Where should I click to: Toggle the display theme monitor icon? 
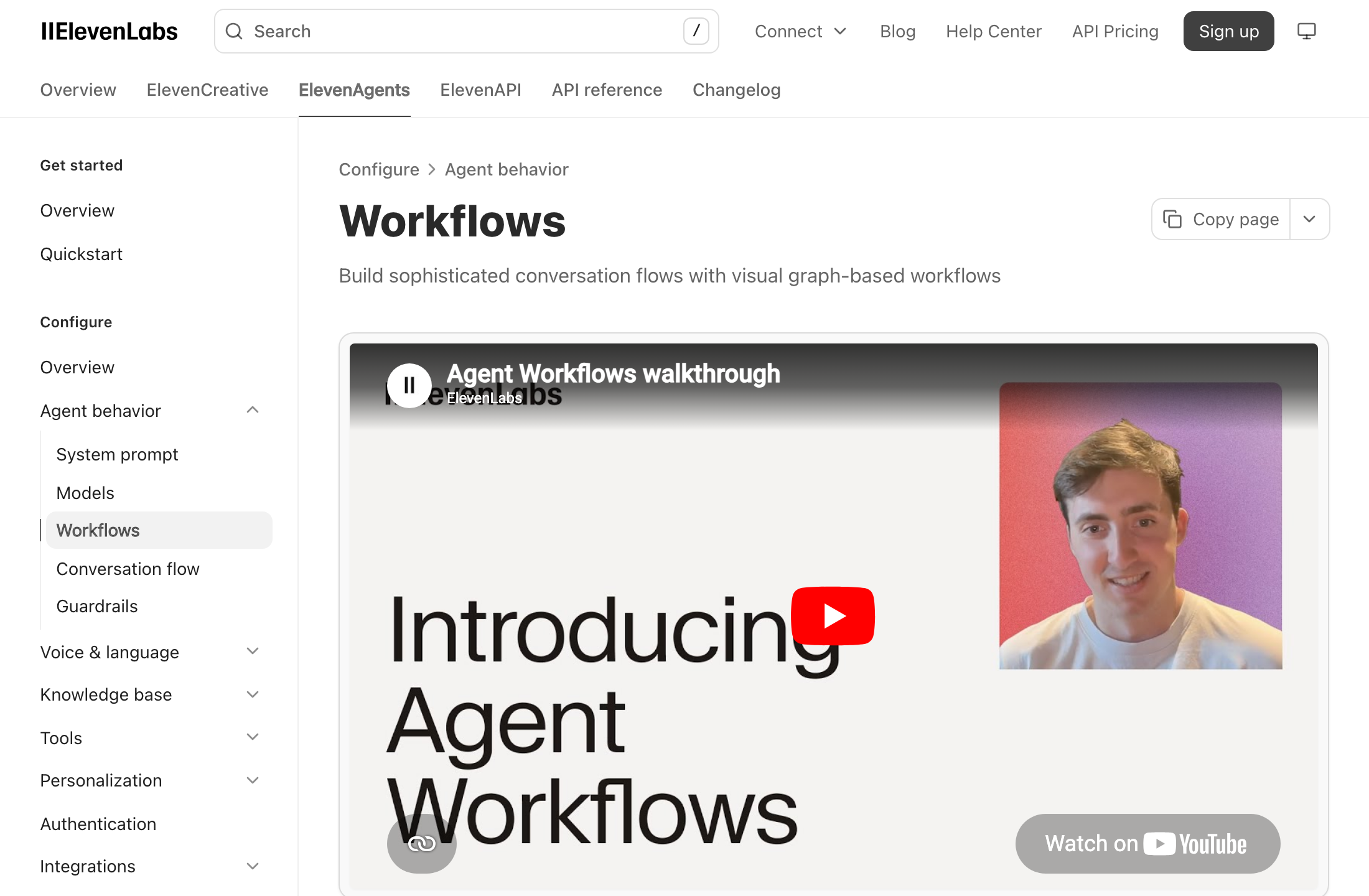coord(1306,31)
